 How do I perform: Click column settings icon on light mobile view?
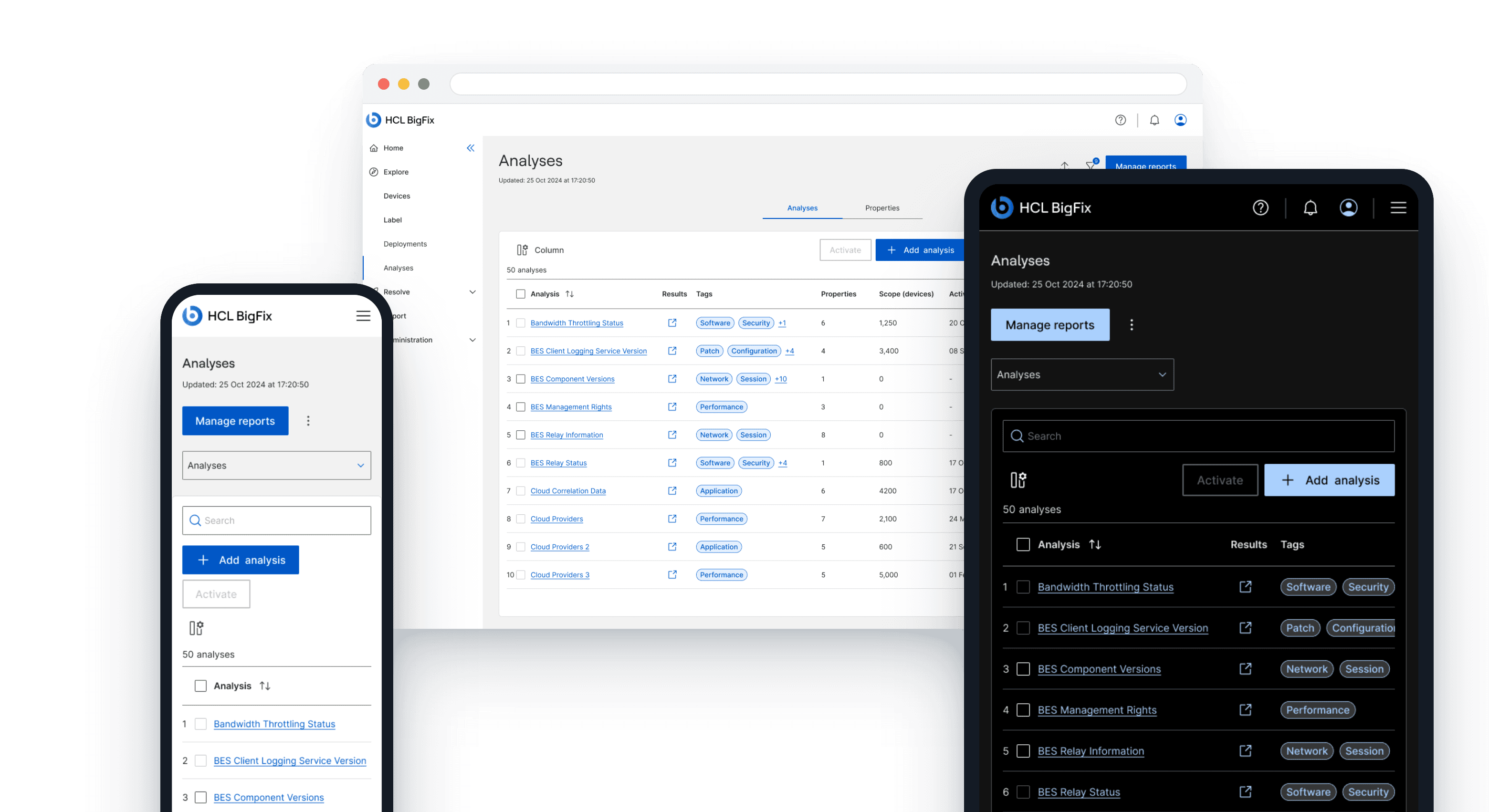(196, 628)
